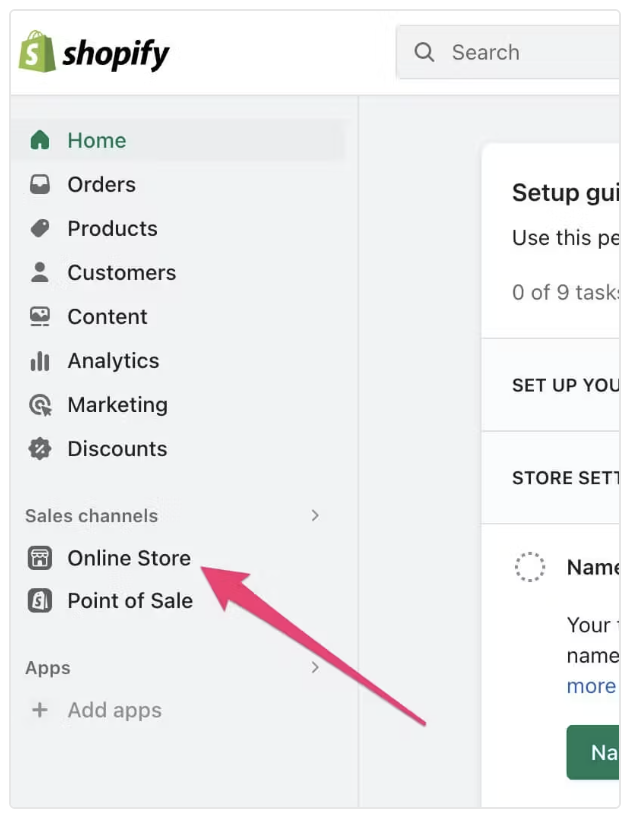Click the Home house icon

coord(40,140)
